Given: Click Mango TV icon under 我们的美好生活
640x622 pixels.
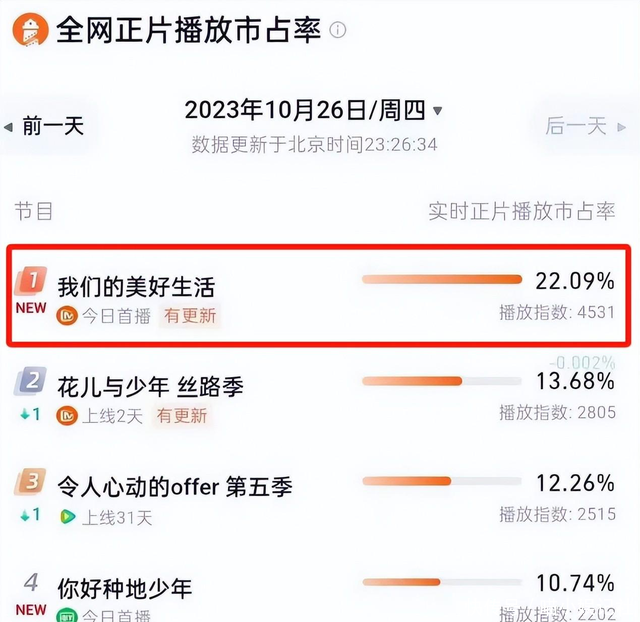Looking at the screenshot, I should (x=68, y=316).
